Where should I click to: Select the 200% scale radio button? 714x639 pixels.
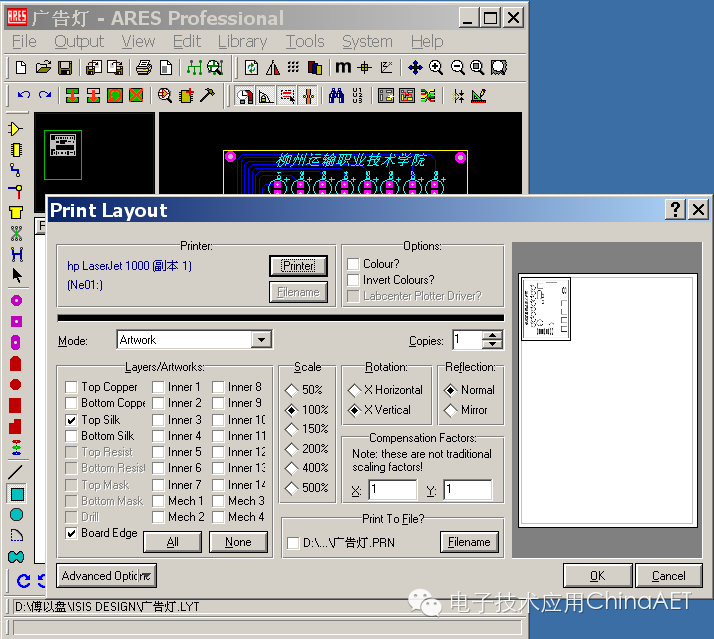(291, 449)
